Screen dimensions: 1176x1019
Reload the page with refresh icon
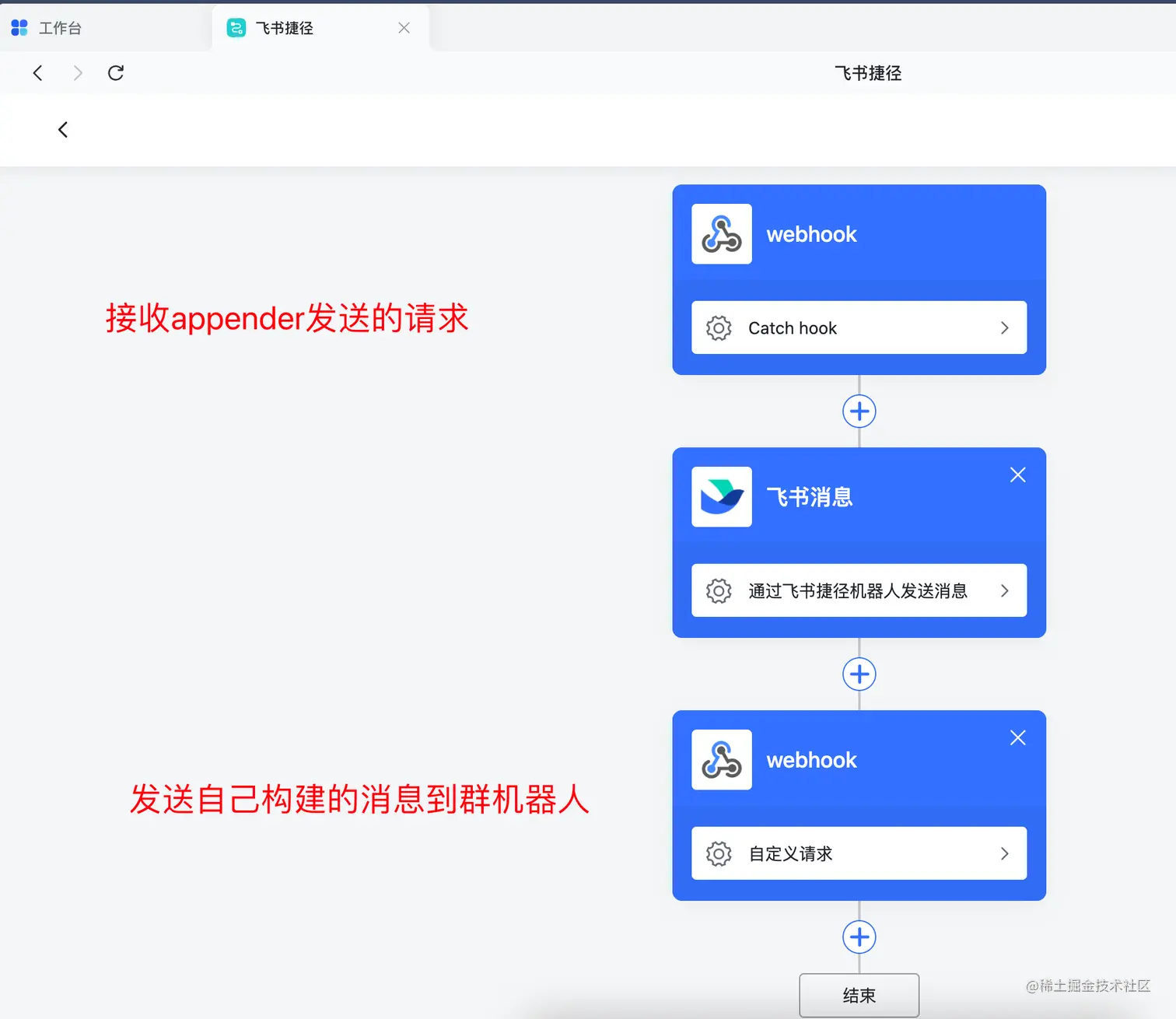point(116,73)
